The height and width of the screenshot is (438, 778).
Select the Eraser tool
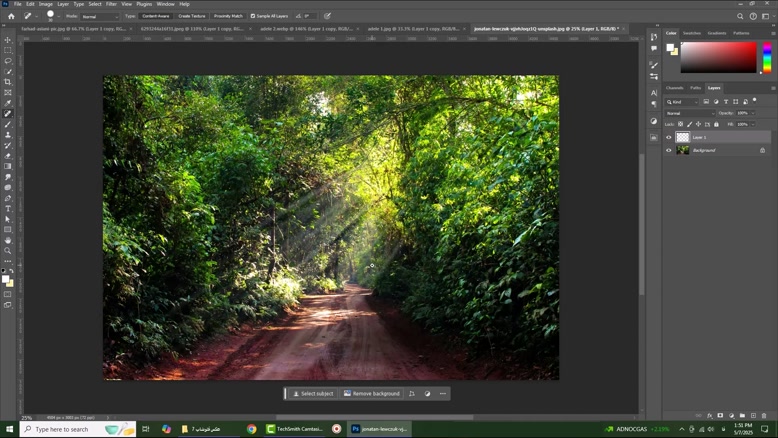7,156
